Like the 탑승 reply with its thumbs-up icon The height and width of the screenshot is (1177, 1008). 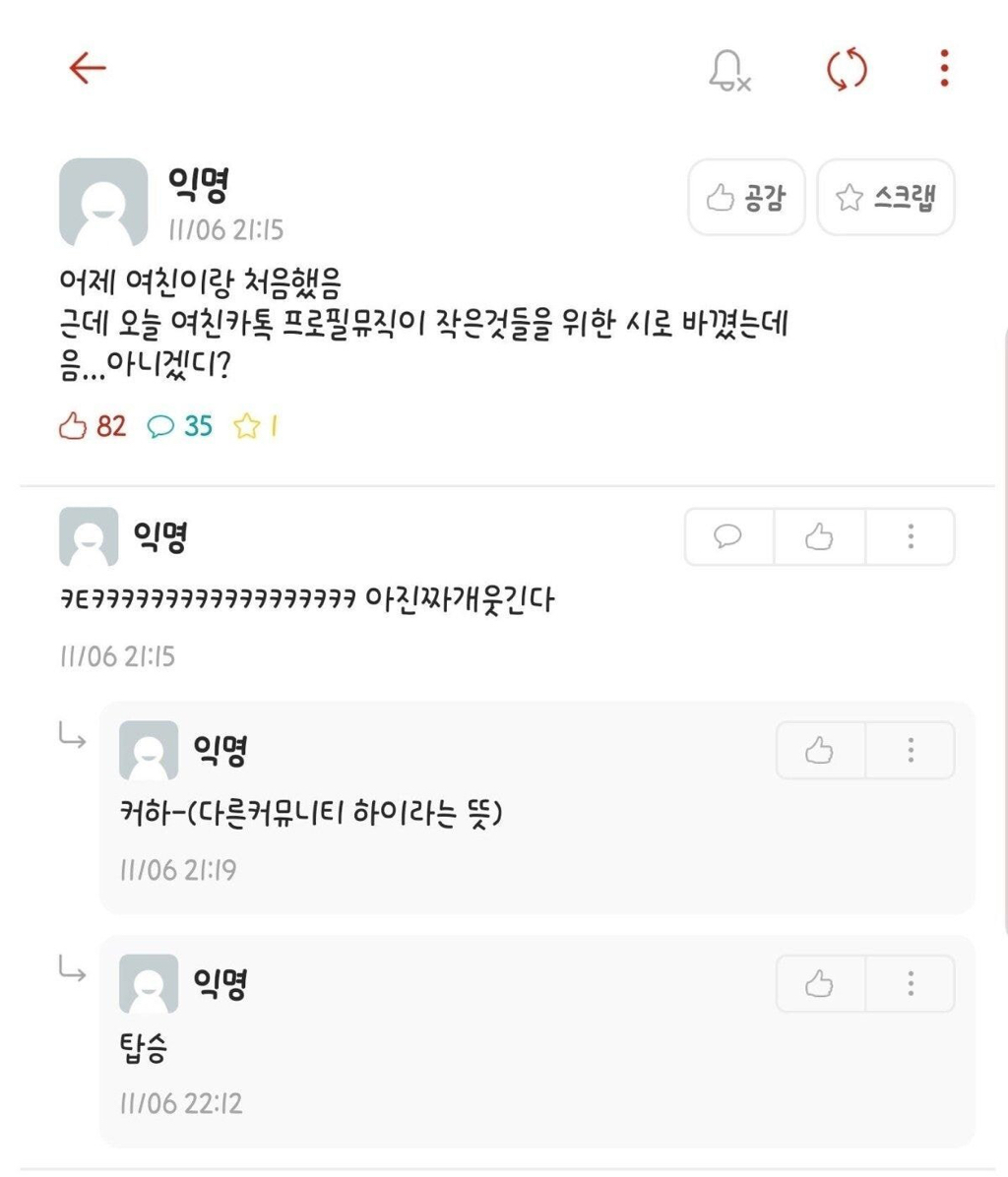pos(820,983)
